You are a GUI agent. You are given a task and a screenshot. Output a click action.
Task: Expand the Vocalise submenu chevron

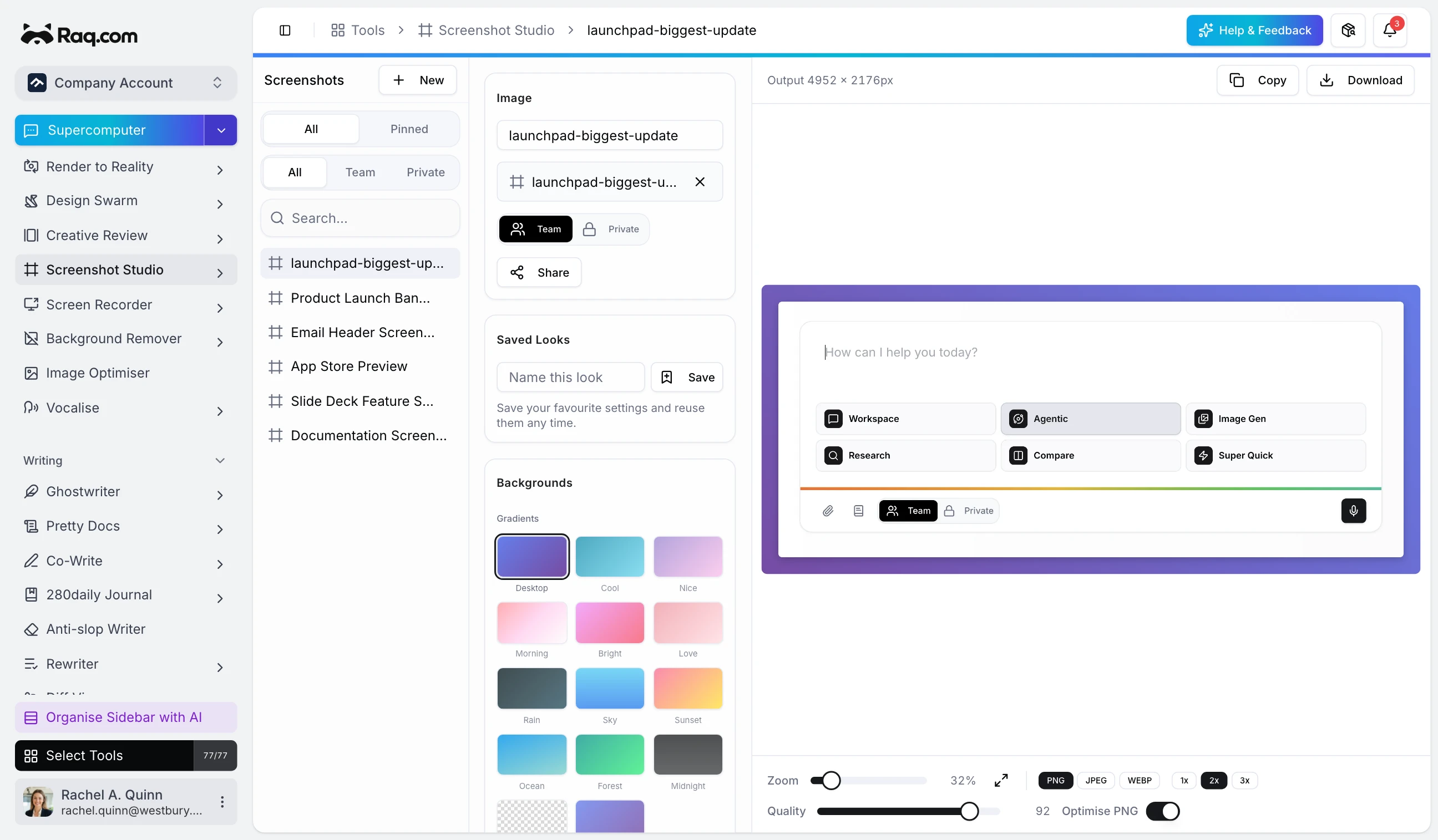[x=220, y=411]
